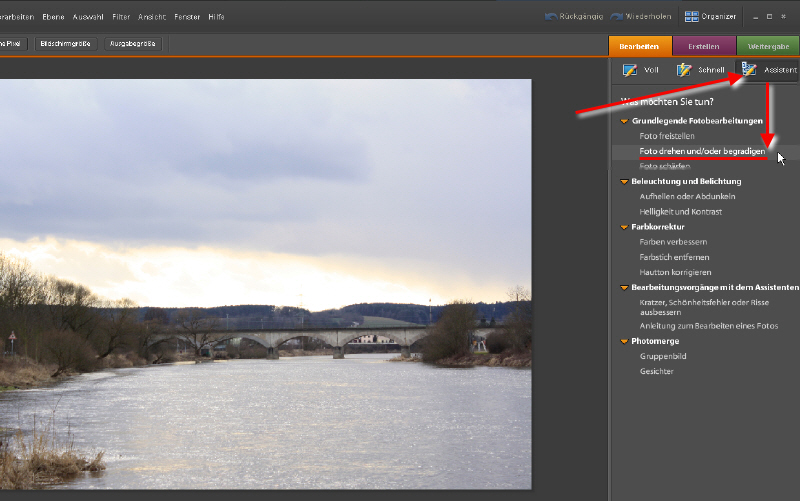Collapse the Beleuchtung und Belichtung section
This screenshot has width=800, height=501.
pyautogui.click(x=624, y=182)
